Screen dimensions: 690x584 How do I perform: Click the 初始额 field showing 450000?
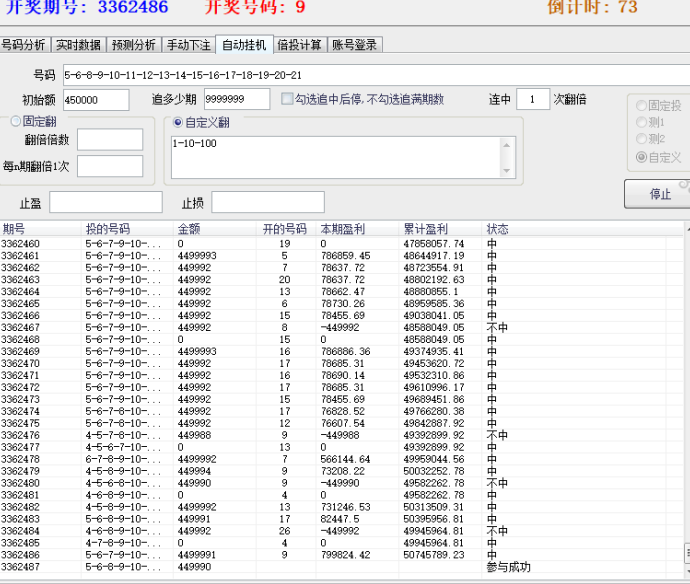(x=96, y=100)
